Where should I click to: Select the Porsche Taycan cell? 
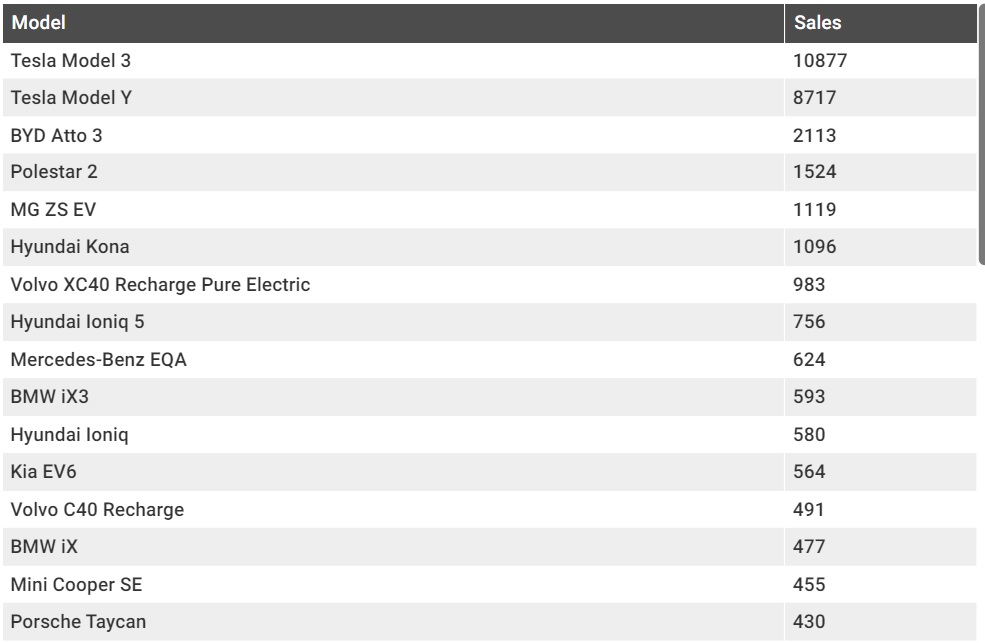(x=78, y=622)
